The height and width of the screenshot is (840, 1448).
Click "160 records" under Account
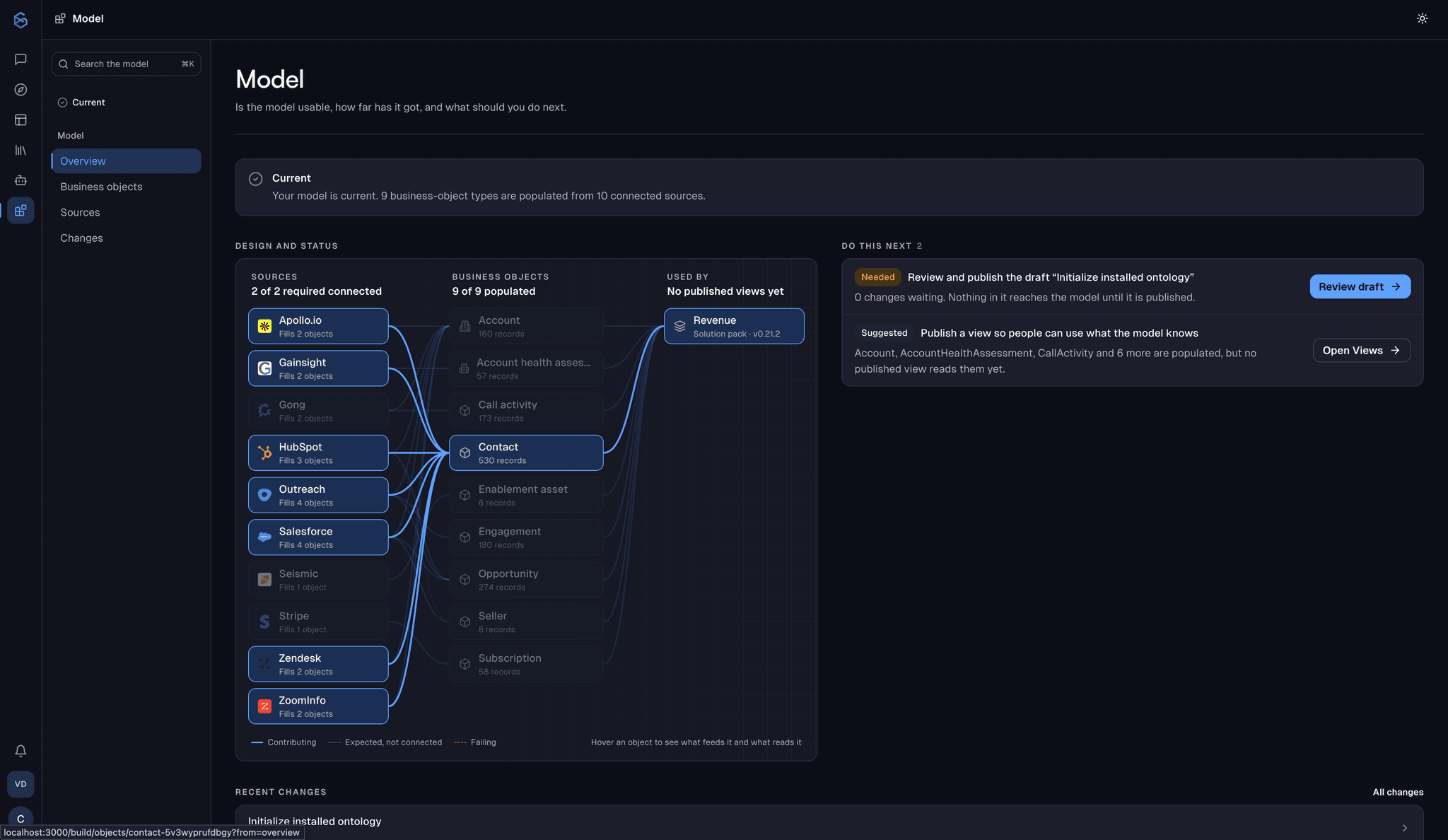(x=501, y=334)
